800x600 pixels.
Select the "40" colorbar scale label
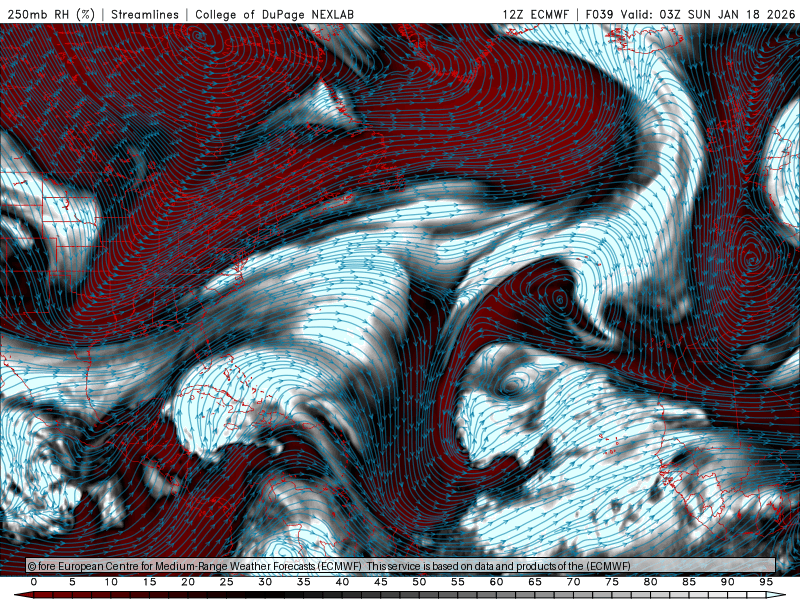(342, 582)
